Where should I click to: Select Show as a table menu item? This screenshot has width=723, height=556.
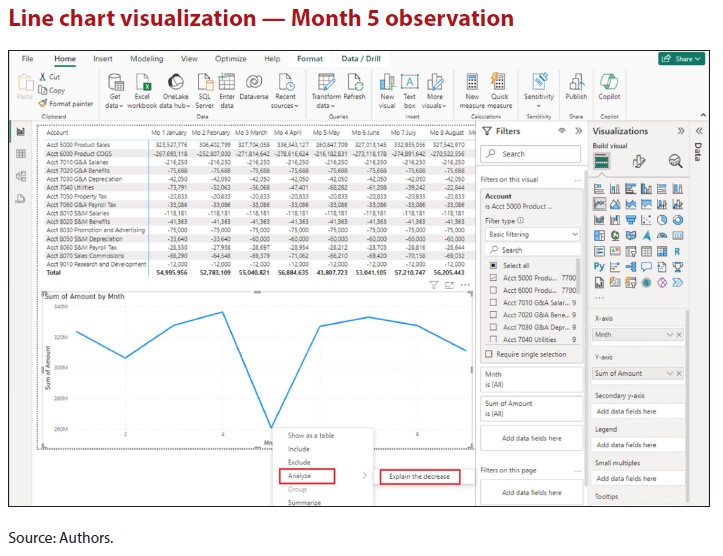[311, 436]
